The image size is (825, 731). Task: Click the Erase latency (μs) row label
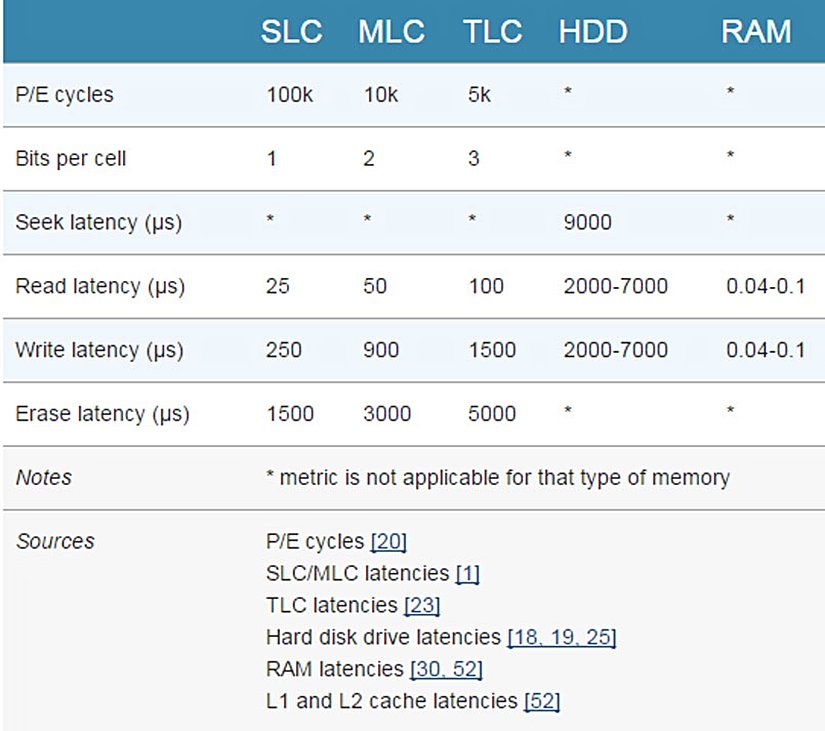tap(102, 414)
